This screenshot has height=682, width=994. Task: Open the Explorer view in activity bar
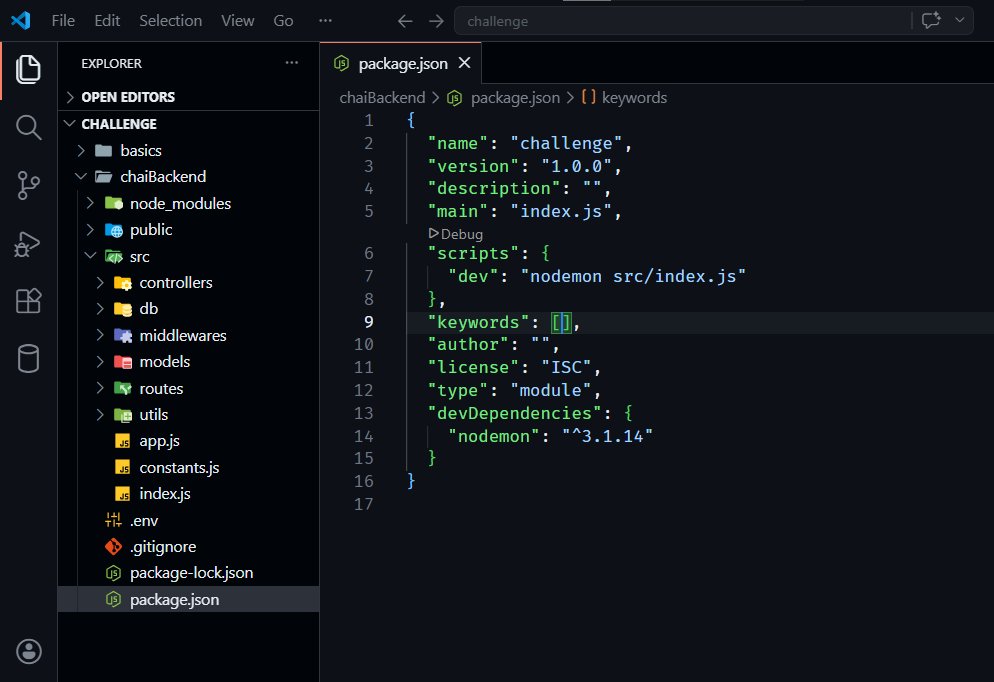click(x=28, y=69)
